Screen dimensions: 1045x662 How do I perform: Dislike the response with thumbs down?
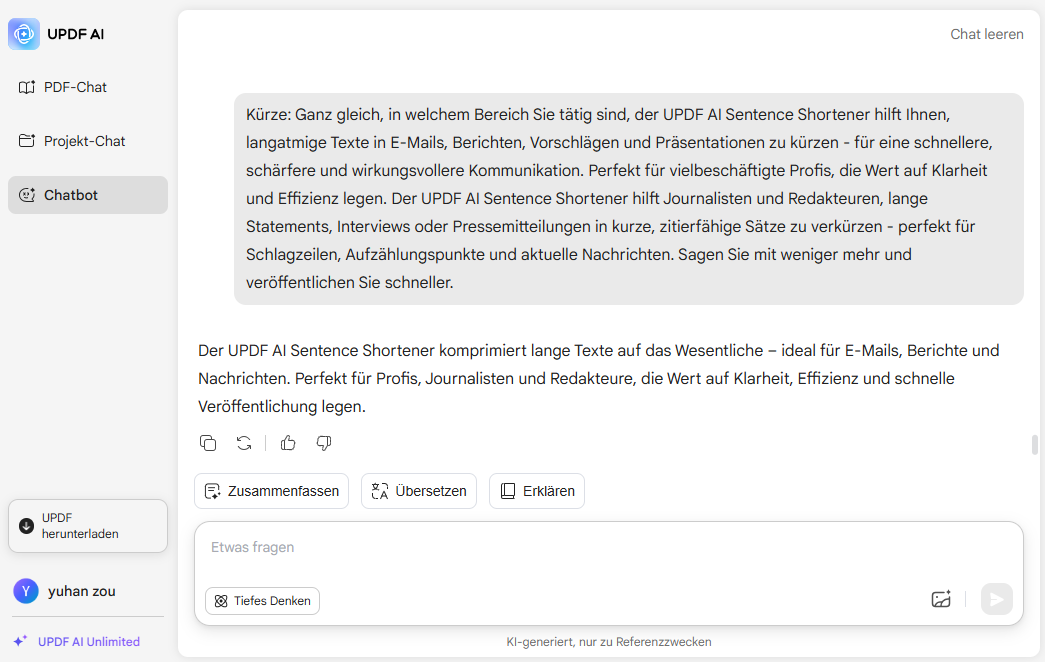pos(324,443)
